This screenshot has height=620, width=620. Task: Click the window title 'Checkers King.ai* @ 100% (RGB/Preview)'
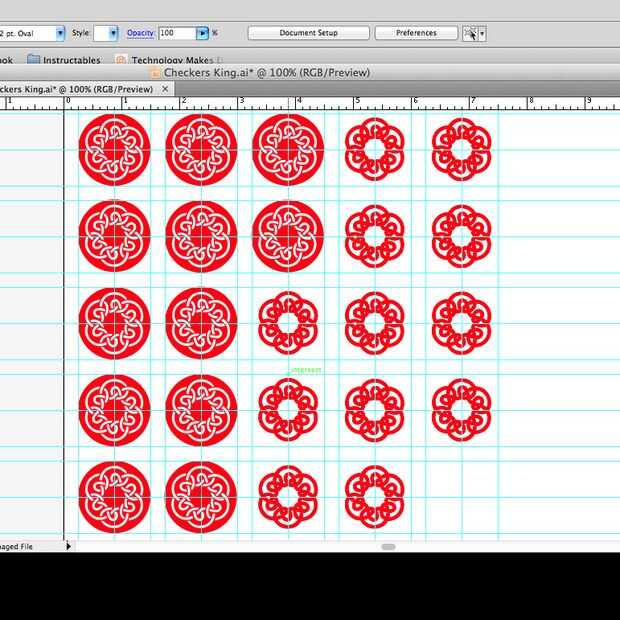267,73
